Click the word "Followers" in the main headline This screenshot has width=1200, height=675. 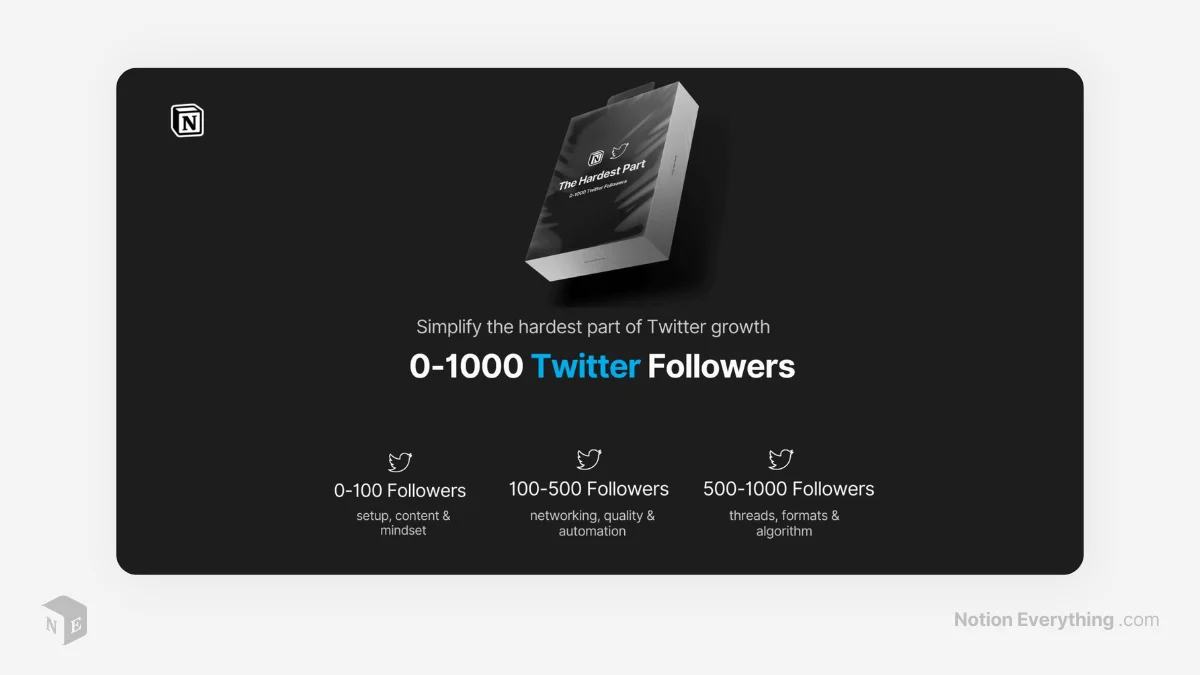pyautogui.click(x=721, y=366)
